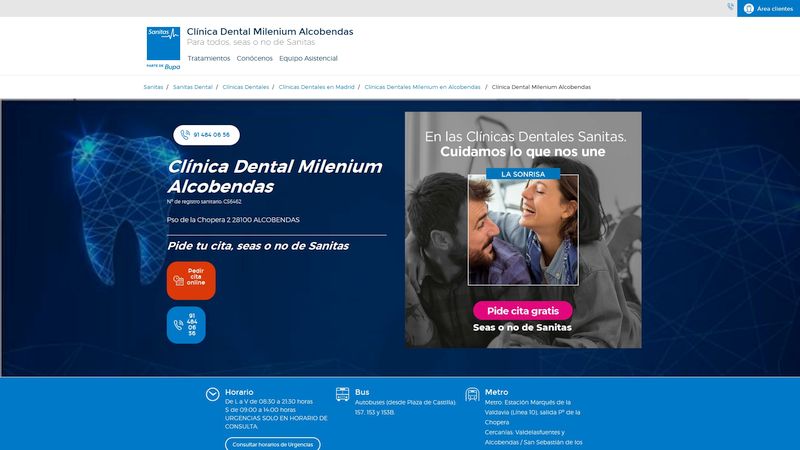Click the 'URGENCIAS SOLO EN HORARIO DE CONSULTA' text
800x450 pixels.
click(x=276, y=422)
